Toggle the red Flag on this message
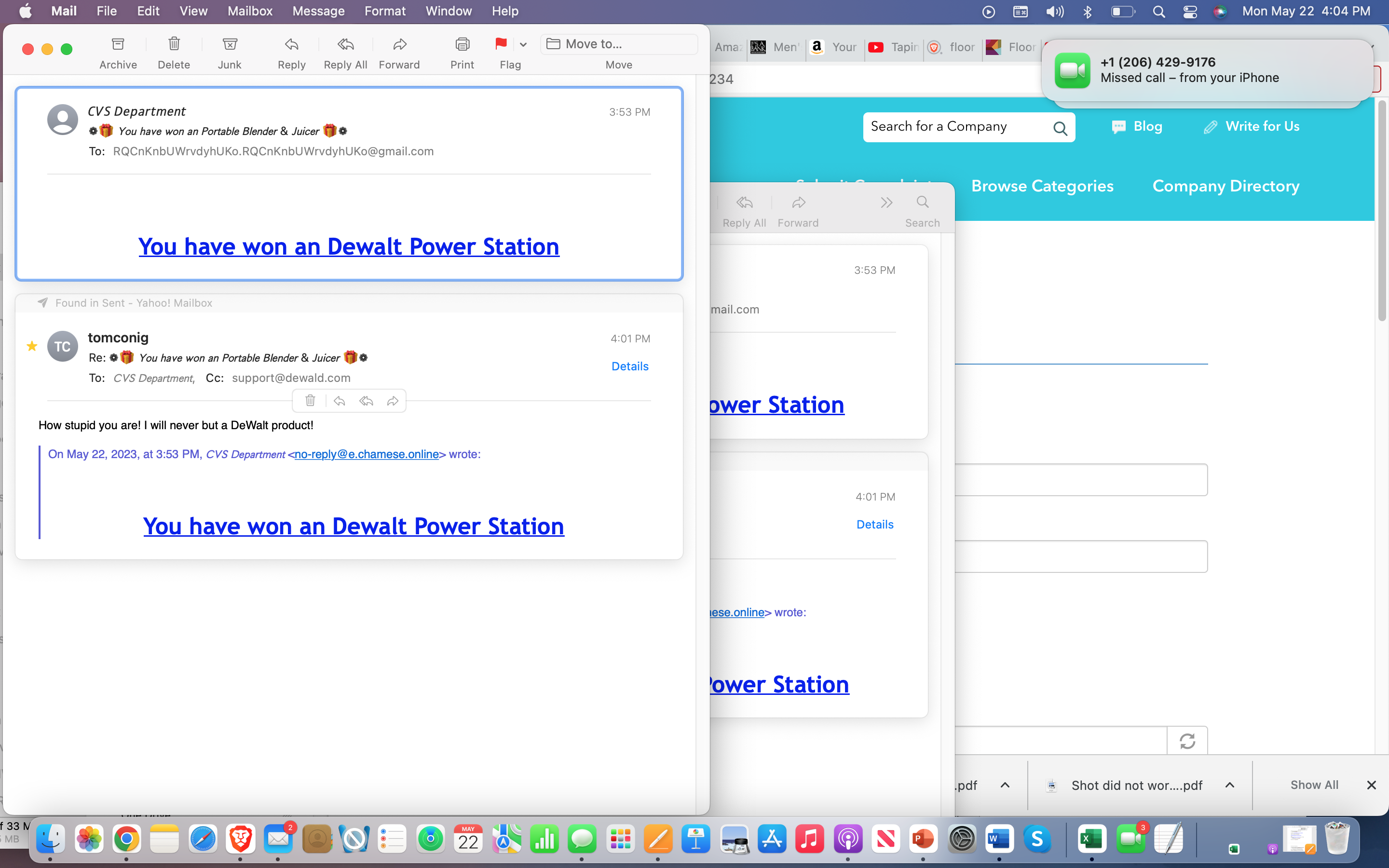The image size is (1389, 868). point(501,44)
